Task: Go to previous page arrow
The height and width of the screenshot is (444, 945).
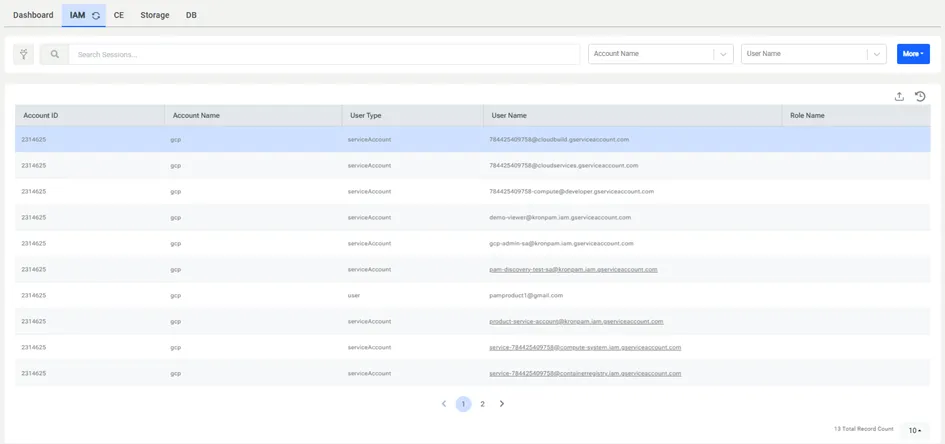Action: (444, 404)
